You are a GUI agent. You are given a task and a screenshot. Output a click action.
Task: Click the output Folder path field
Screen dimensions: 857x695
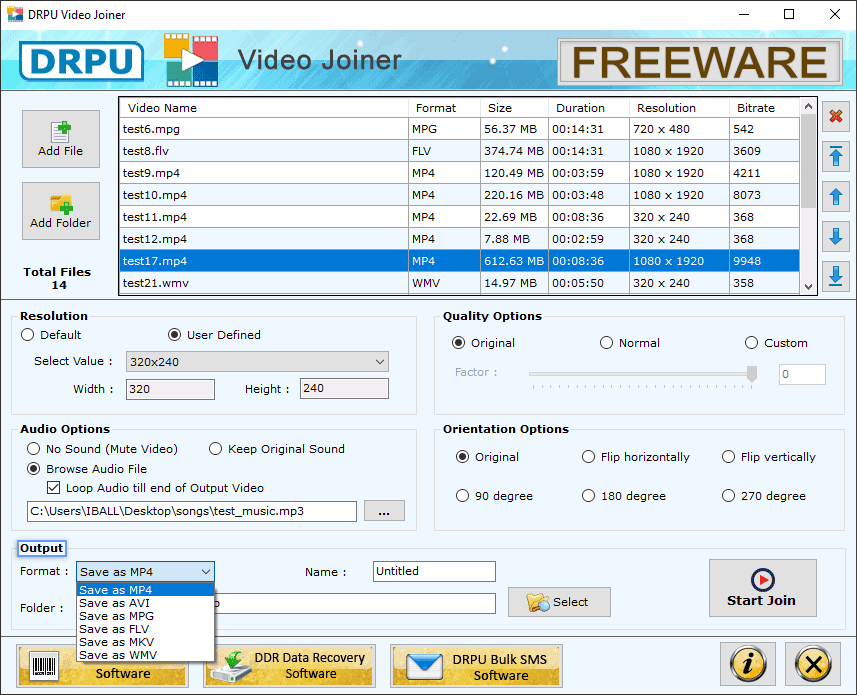click(355, 603)
